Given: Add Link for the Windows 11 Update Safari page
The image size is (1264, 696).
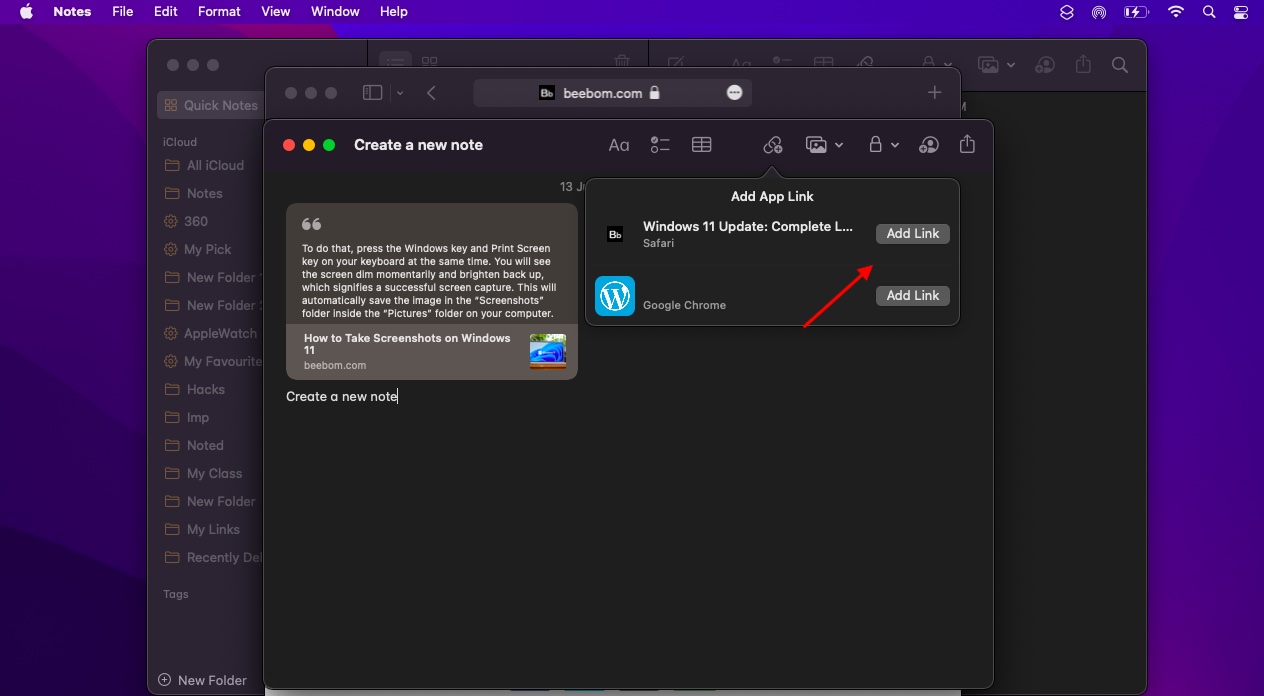Looking at the screenshot, I should [911, 233].
